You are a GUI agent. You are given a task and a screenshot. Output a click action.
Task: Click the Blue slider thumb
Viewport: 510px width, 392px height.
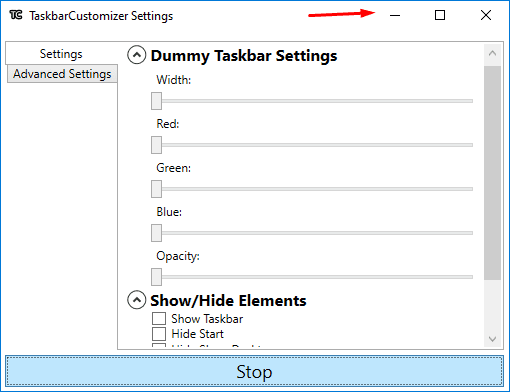click(x=156, y=233)
